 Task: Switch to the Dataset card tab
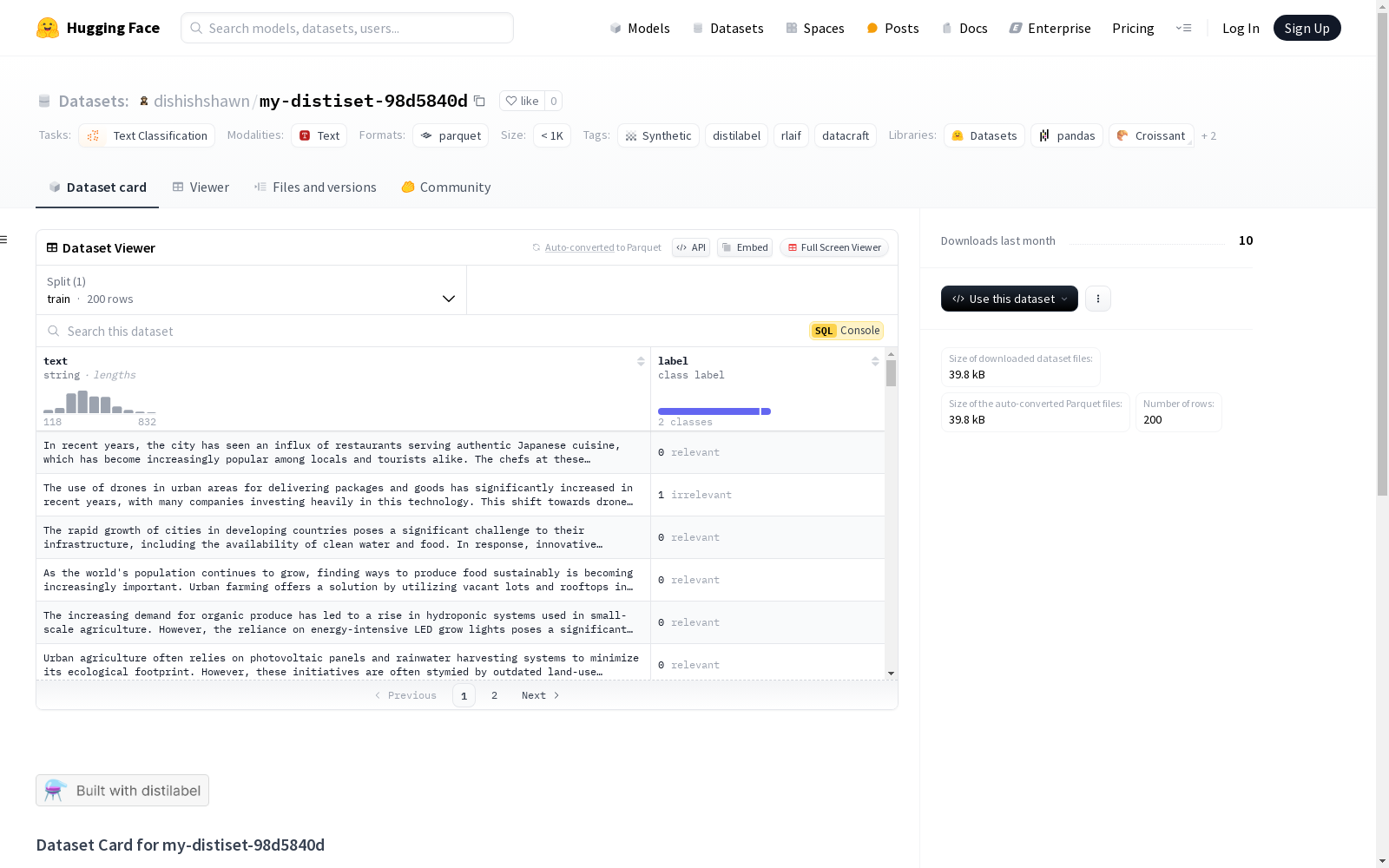pos(97,187)
